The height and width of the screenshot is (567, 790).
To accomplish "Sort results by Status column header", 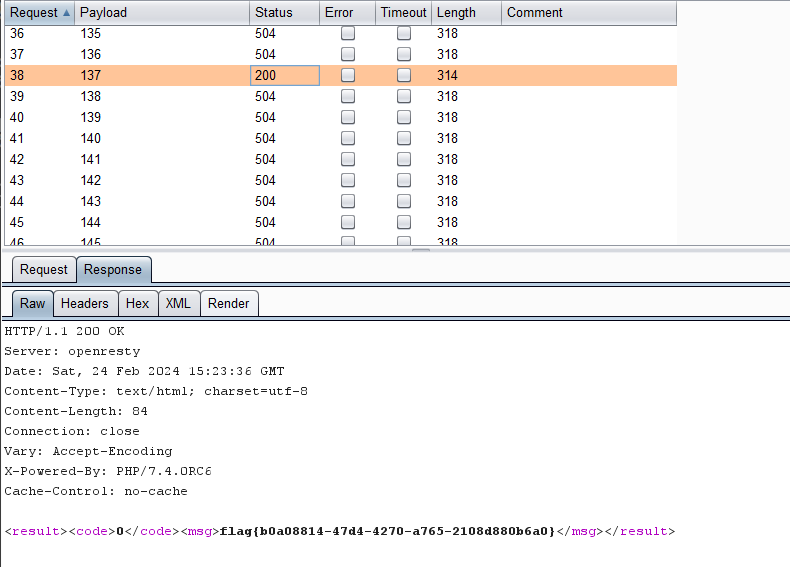I will click(x=283, y=13).
